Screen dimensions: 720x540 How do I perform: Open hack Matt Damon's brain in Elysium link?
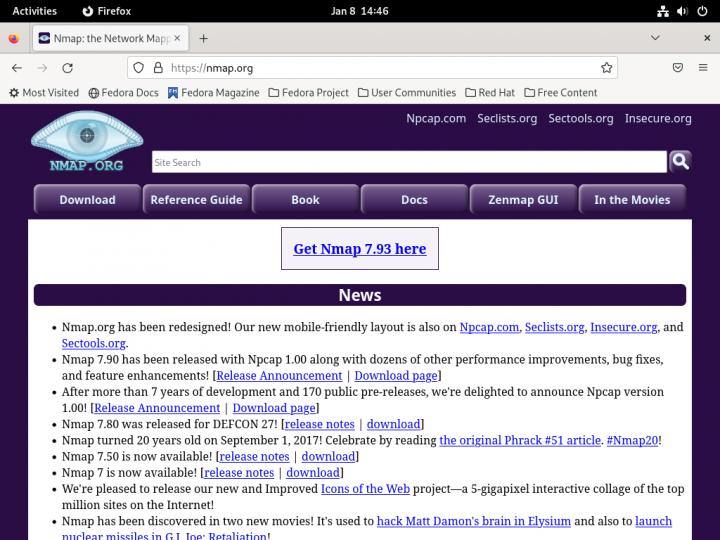pyautogui.click(x=473, y=521)
